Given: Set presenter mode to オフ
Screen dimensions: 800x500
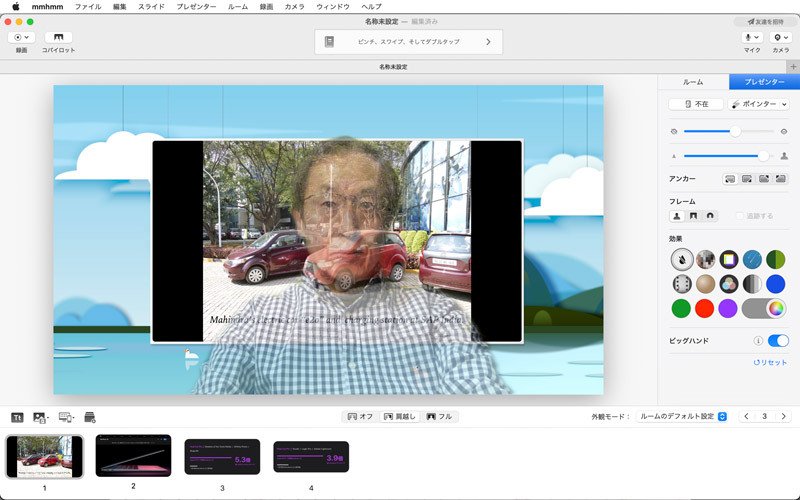Looking at the screenshot, I should click(360, 416).
